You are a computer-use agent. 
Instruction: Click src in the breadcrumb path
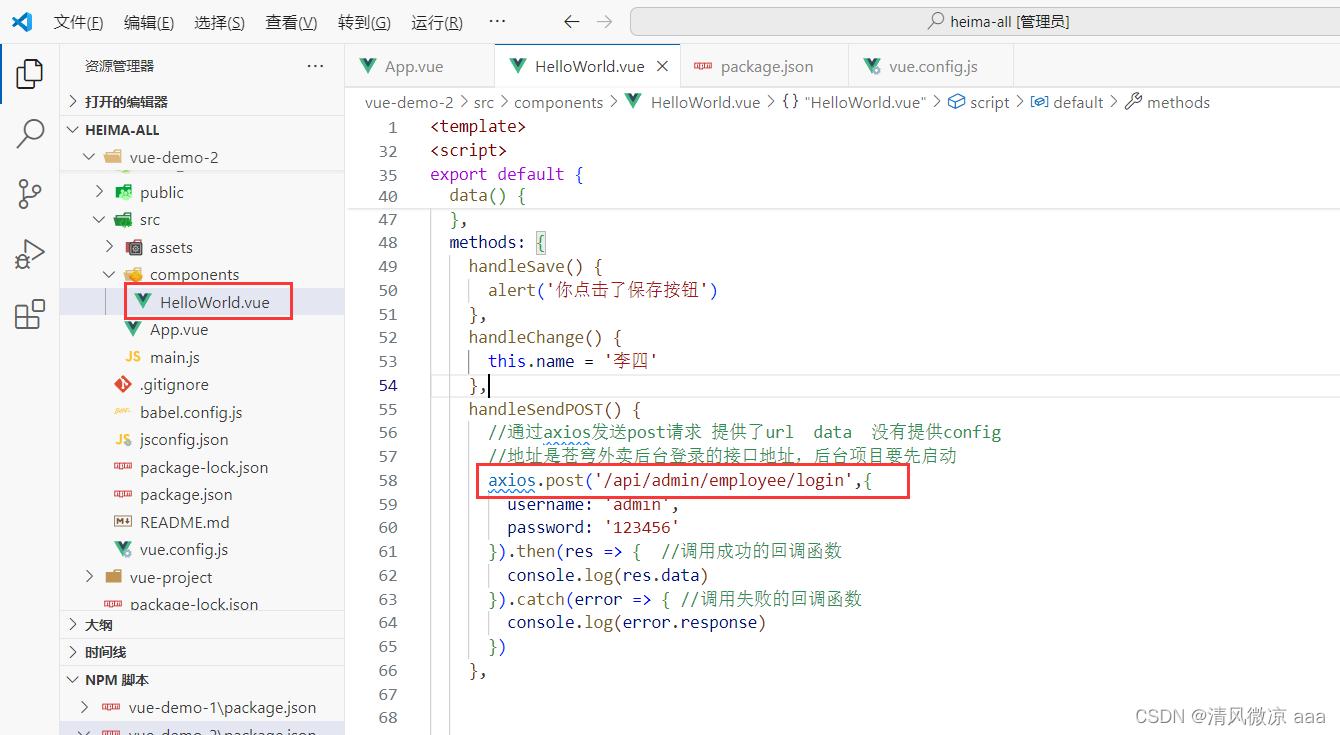coord(484,102)
